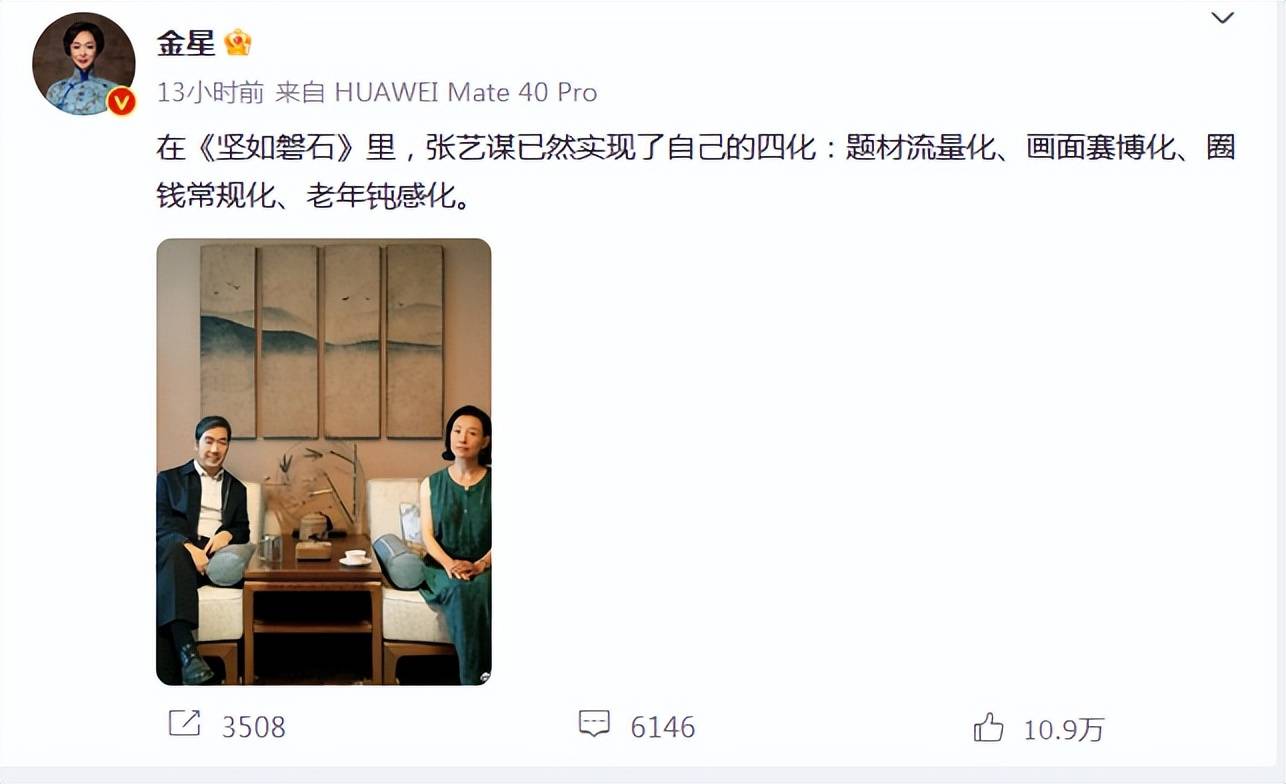Viewport: 1286px width, 784px height.
Task: Click the like count 10.9万
Action: tap(1063, 729)
